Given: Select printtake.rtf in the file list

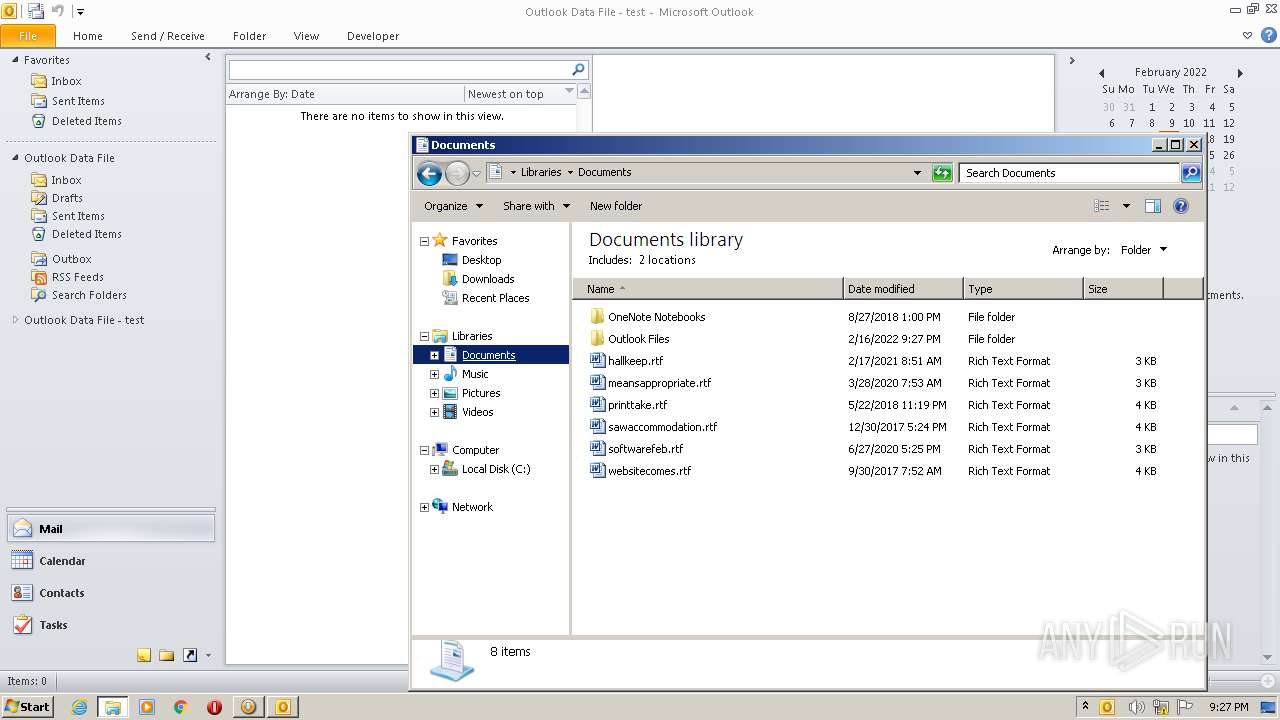Looking at the screenshot, I should point(628,405).
